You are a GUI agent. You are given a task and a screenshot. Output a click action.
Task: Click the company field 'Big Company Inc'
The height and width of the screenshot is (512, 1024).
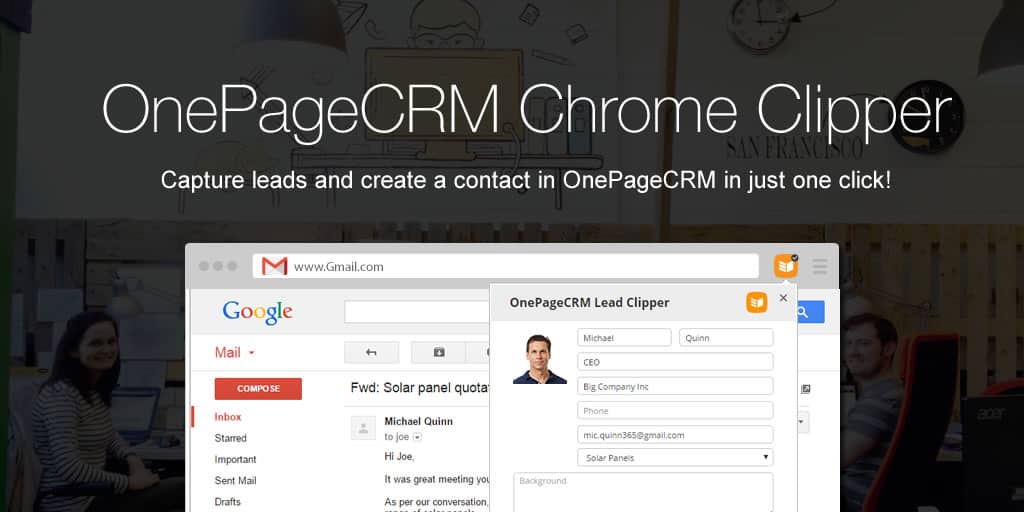(675, 386)
